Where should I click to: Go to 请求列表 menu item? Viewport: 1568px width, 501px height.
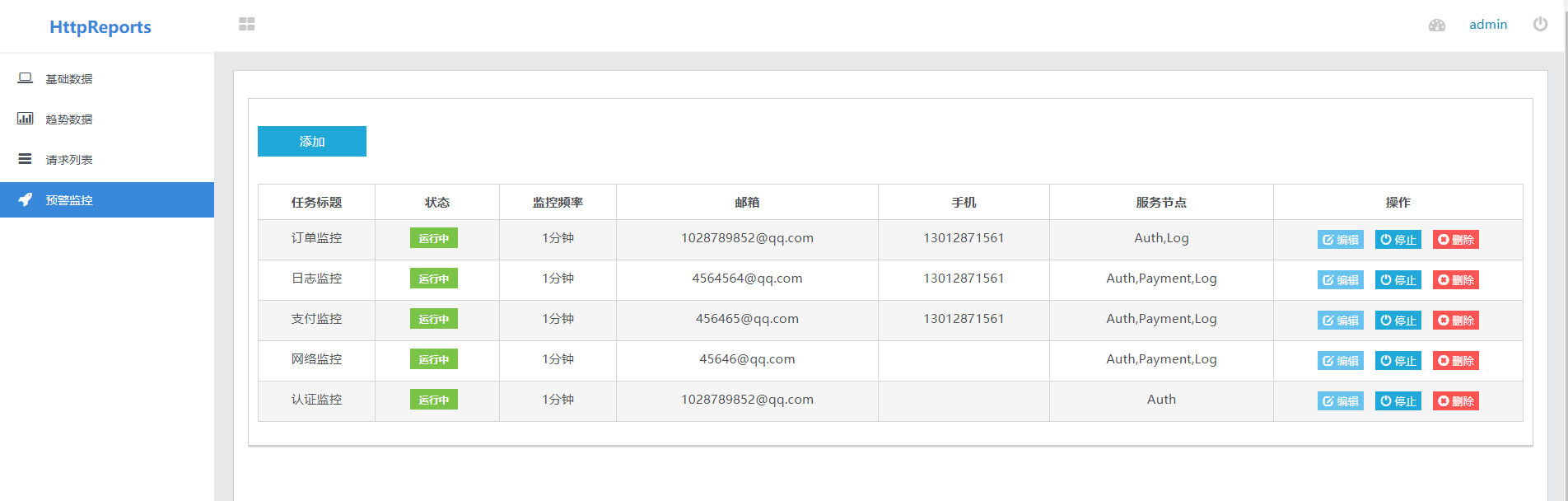(107, 159)
